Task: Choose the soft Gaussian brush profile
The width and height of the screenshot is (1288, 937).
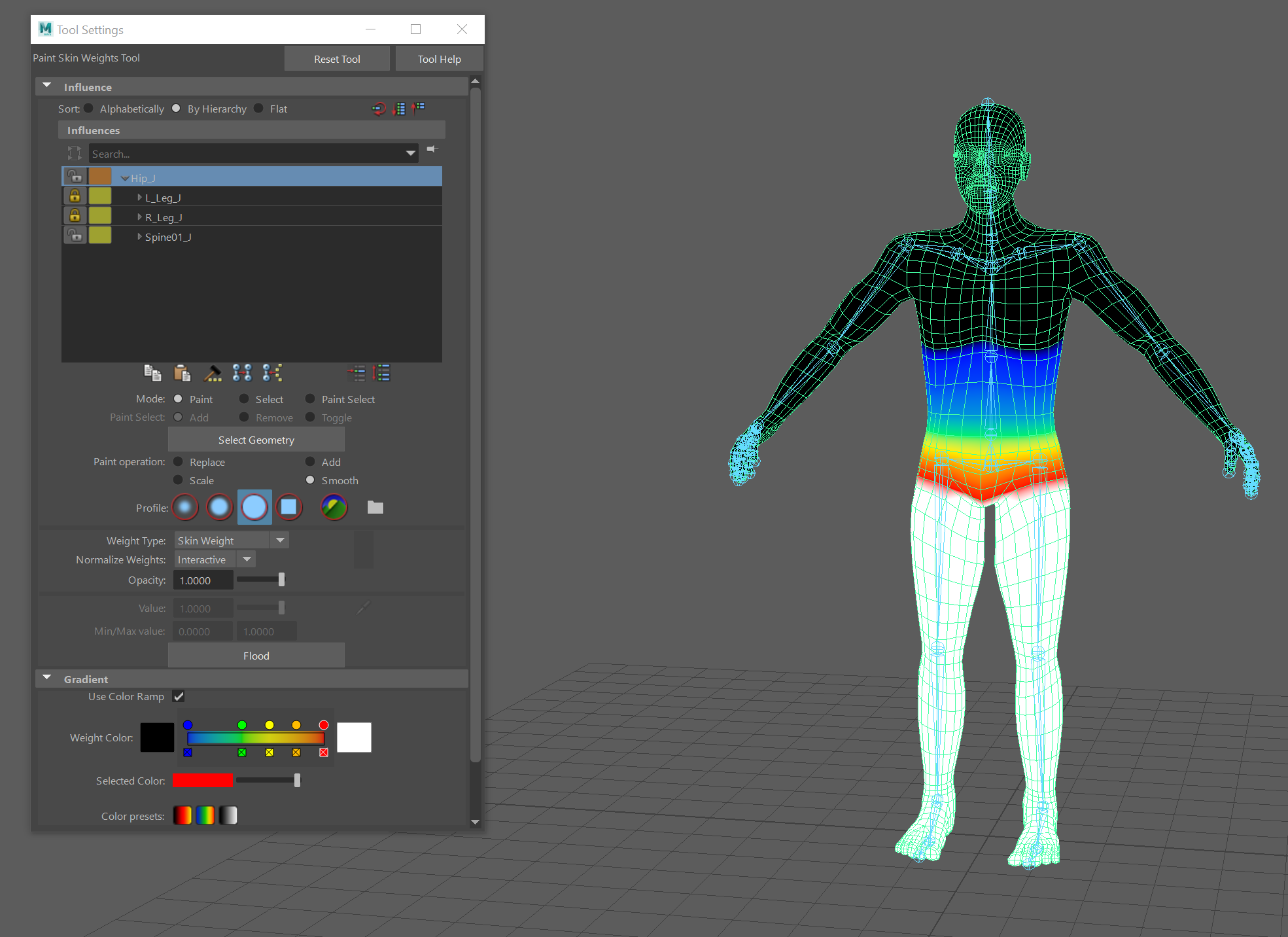Action: [x=185, y=507]
